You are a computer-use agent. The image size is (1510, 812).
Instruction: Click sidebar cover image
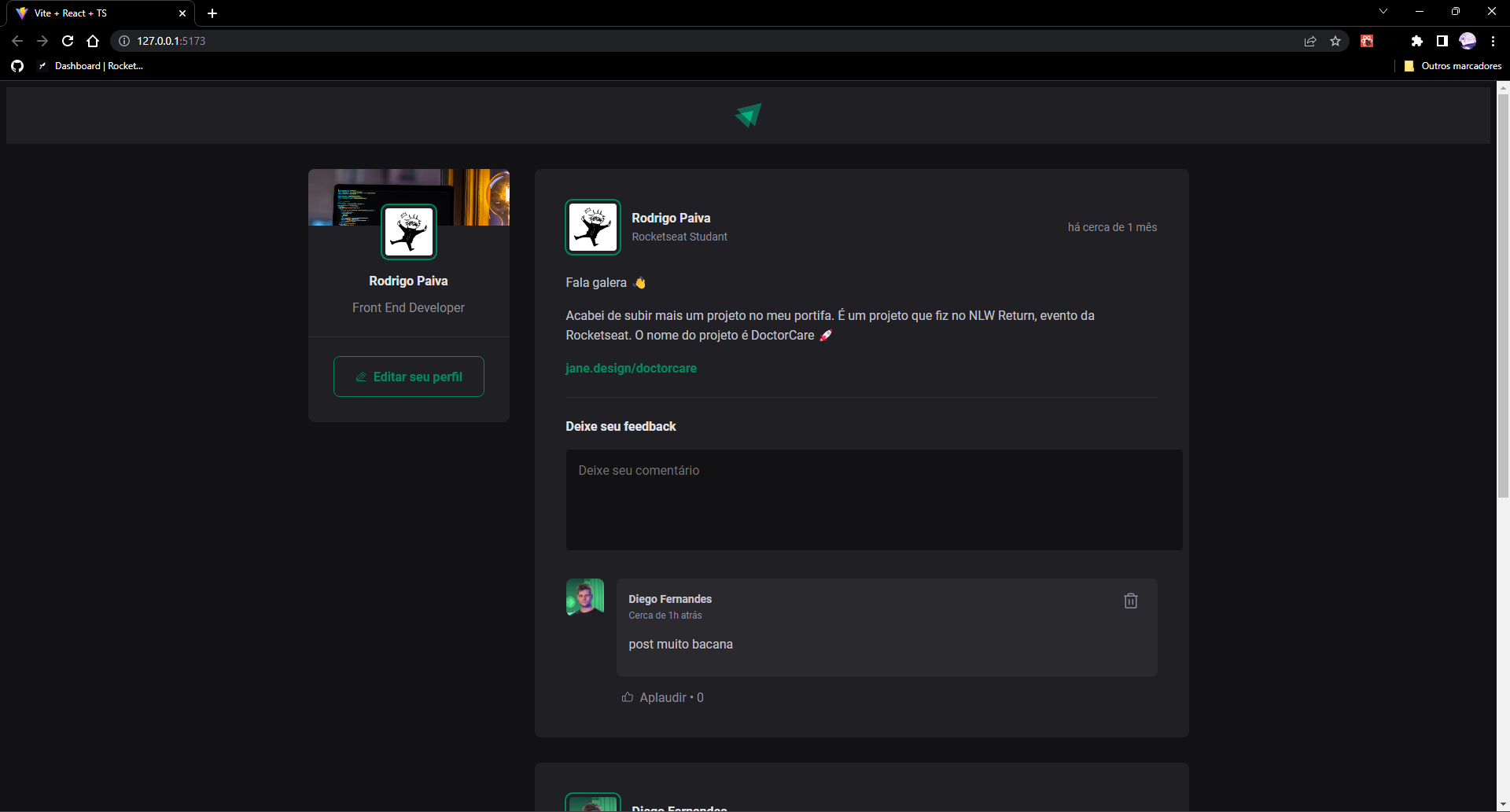pos(408,197)
